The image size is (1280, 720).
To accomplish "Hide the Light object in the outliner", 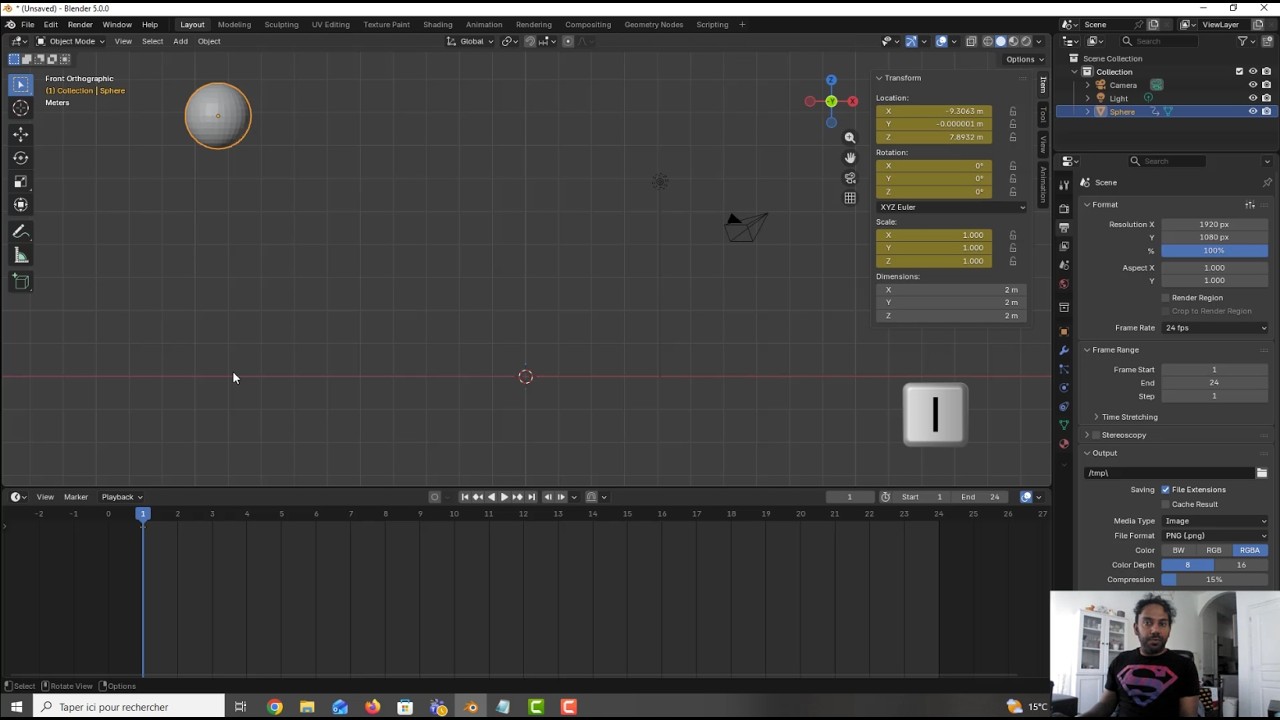I will coord(1253,98).
